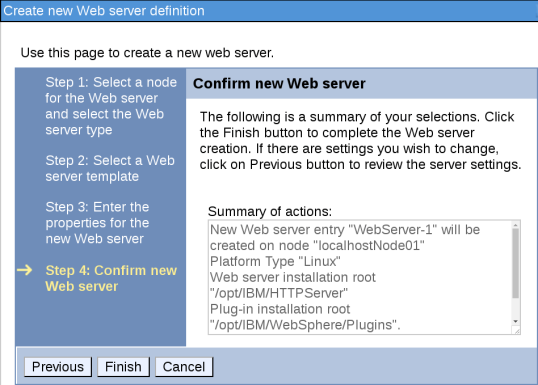Click 'created on node "localhostNode01"' line
Image resolution: width=538 pixels, height=385 pixels.
pos(317,245)
